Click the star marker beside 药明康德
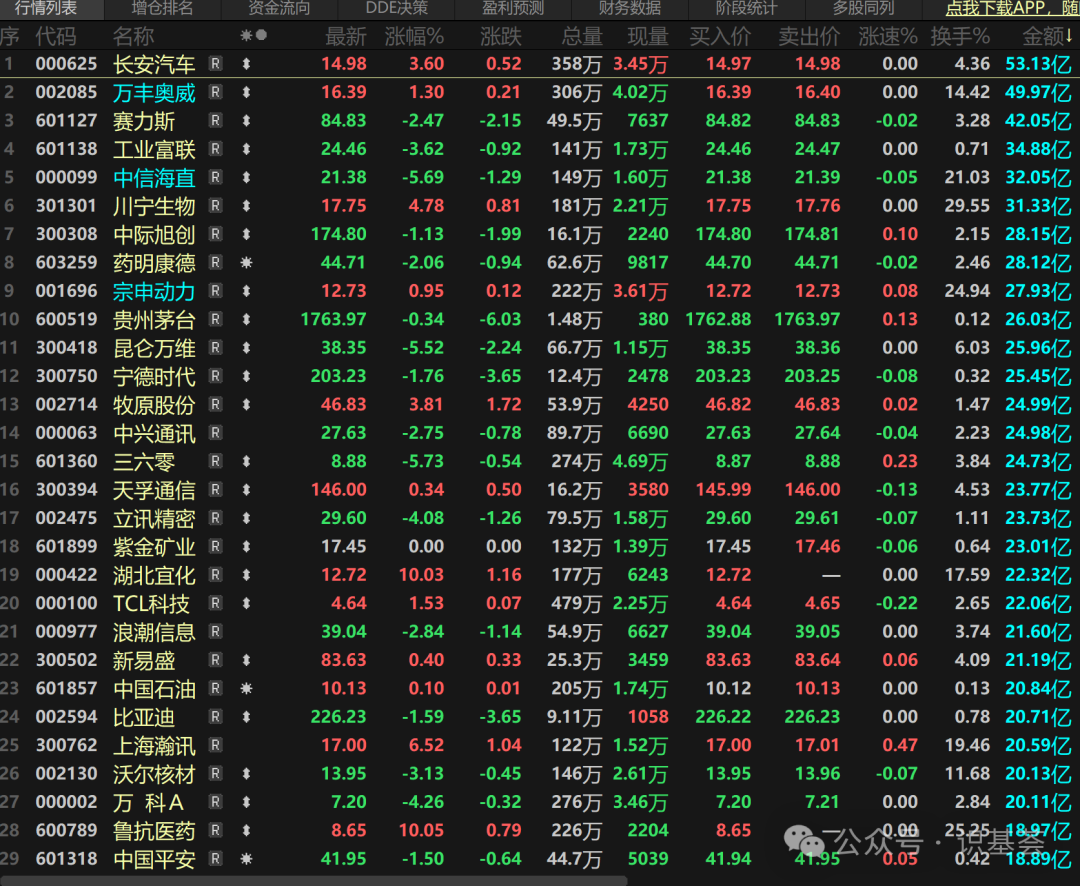 [x=247, y=262]
